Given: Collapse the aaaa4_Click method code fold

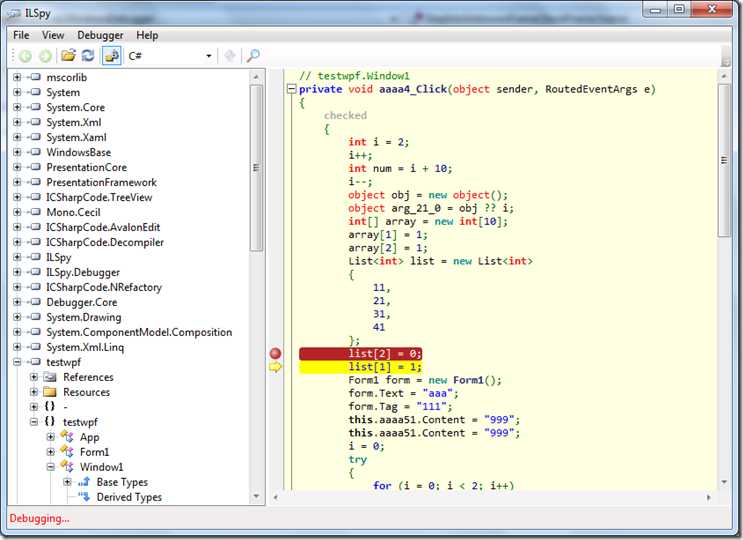Looking at the screenshot, I should point(291,89).
